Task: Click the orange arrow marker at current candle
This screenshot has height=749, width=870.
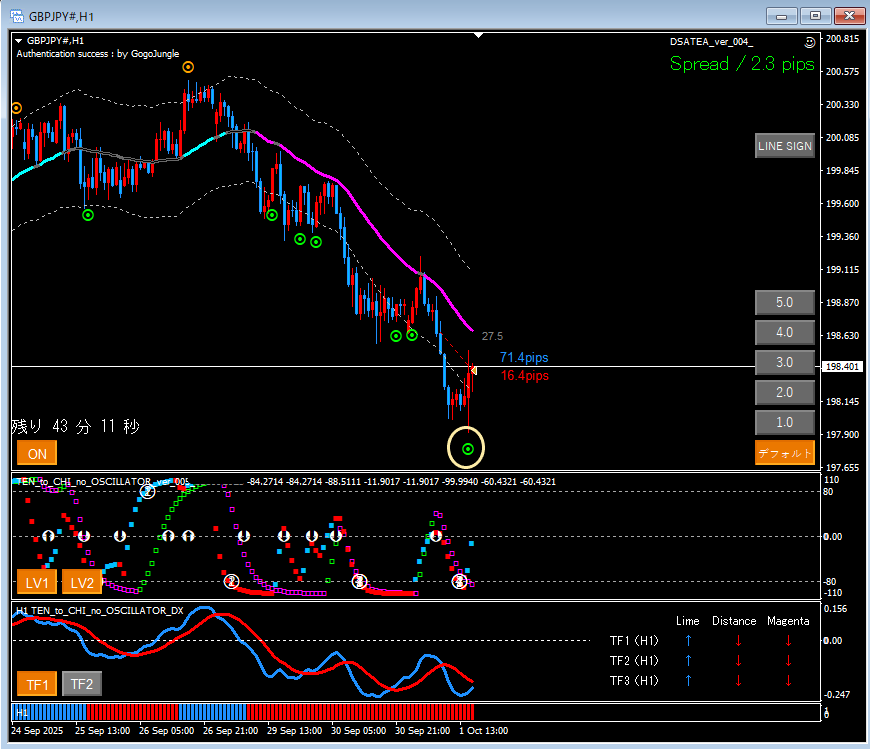Action: click(473, 372)
